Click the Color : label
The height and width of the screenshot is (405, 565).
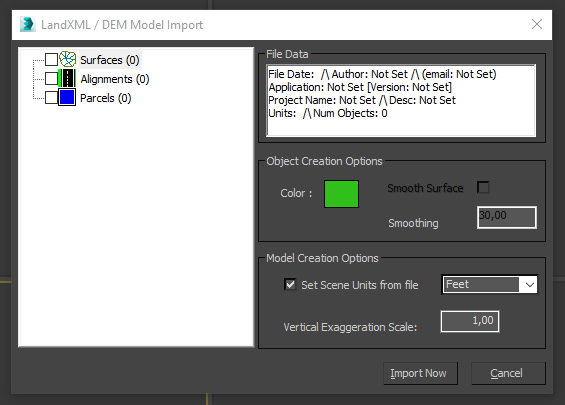[x=296, y=193]
